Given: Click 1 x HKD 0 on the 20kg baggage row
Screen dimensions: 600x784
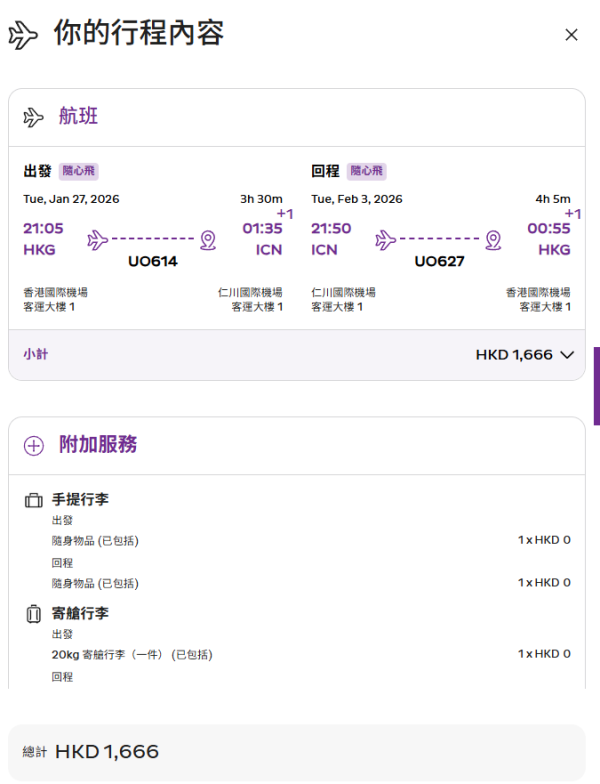Looking at the screenshot, I should click(544, 654).
